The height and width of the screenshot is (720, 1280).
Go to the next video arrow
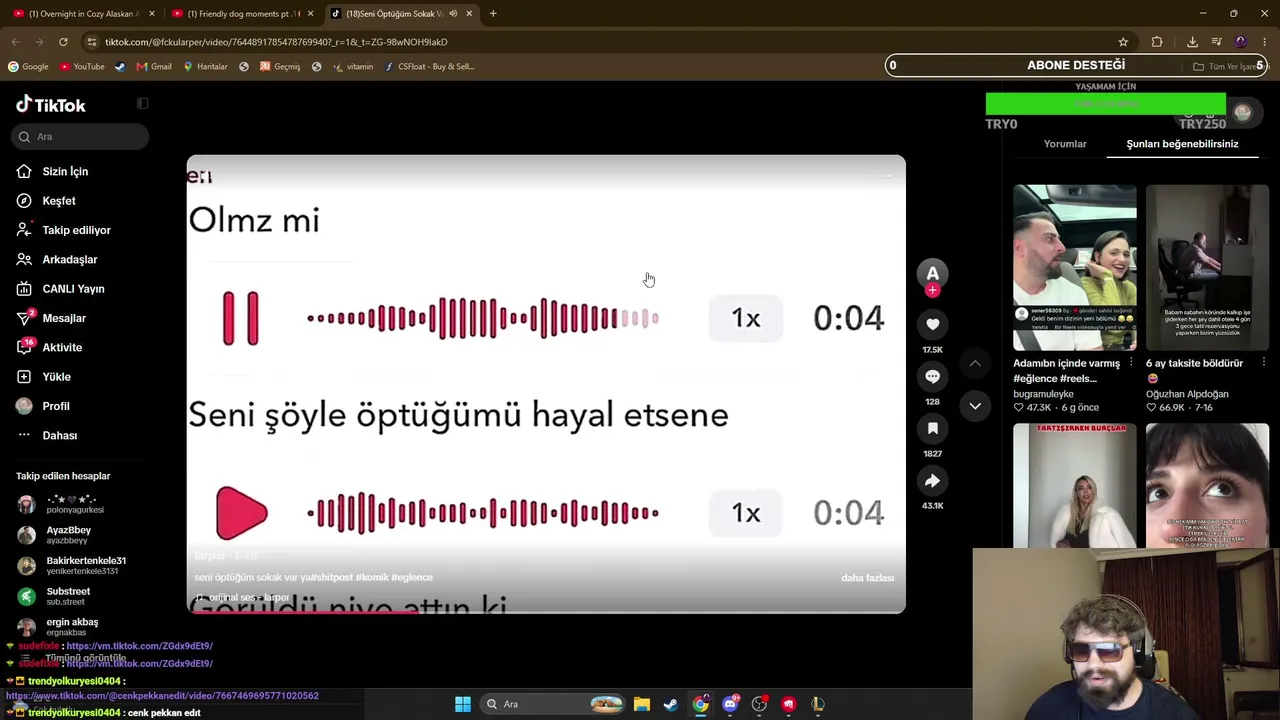pyautogui.click(x=975, y=406)
